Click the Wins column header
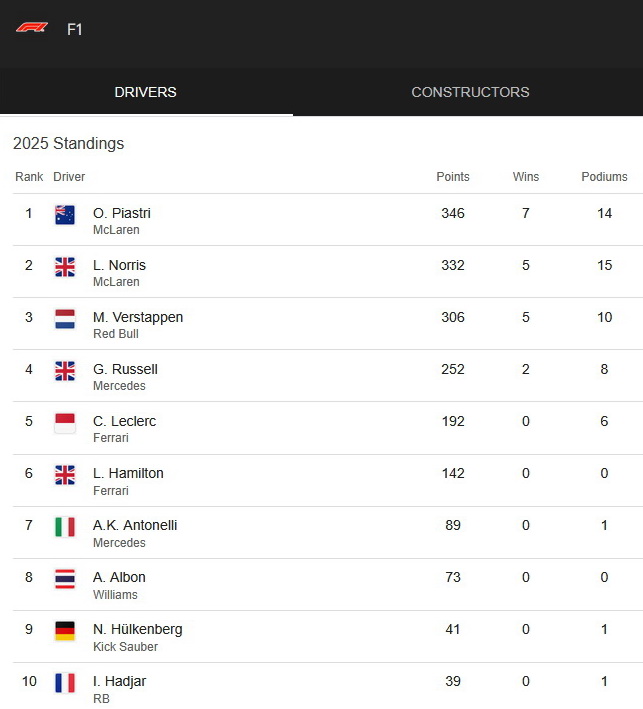This screenshot has height=709, width=643. pos(526,177)
